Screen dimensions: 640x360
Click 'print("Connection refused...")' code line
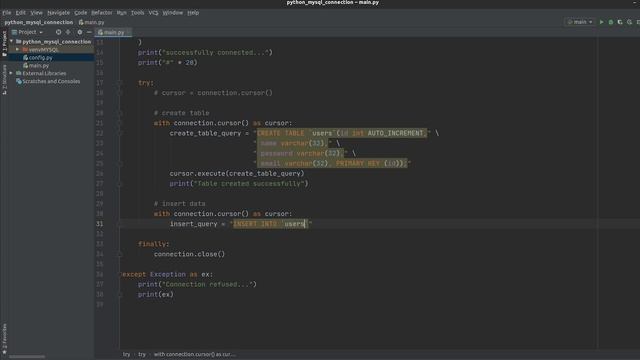click(x=197, y=284)
